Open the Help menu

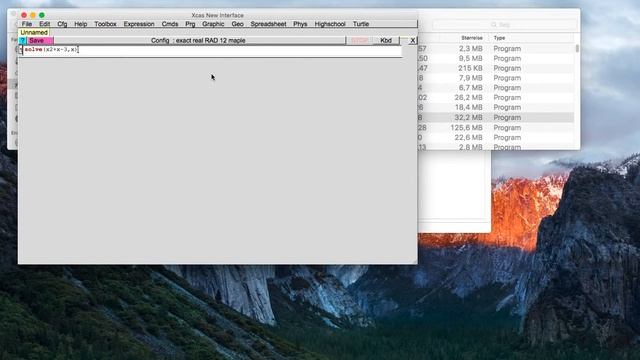(x=80, y=24)
